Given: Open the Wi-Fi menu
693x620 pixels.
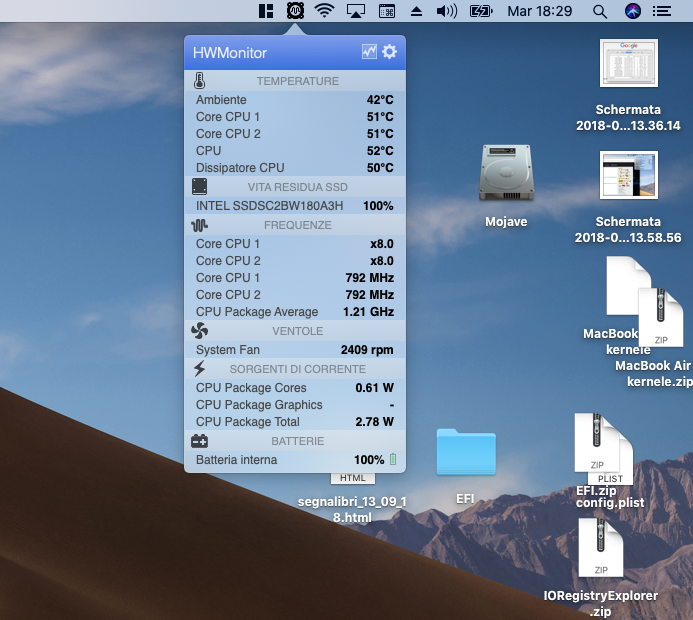Looking at the screenshot, I should (324, 11).
